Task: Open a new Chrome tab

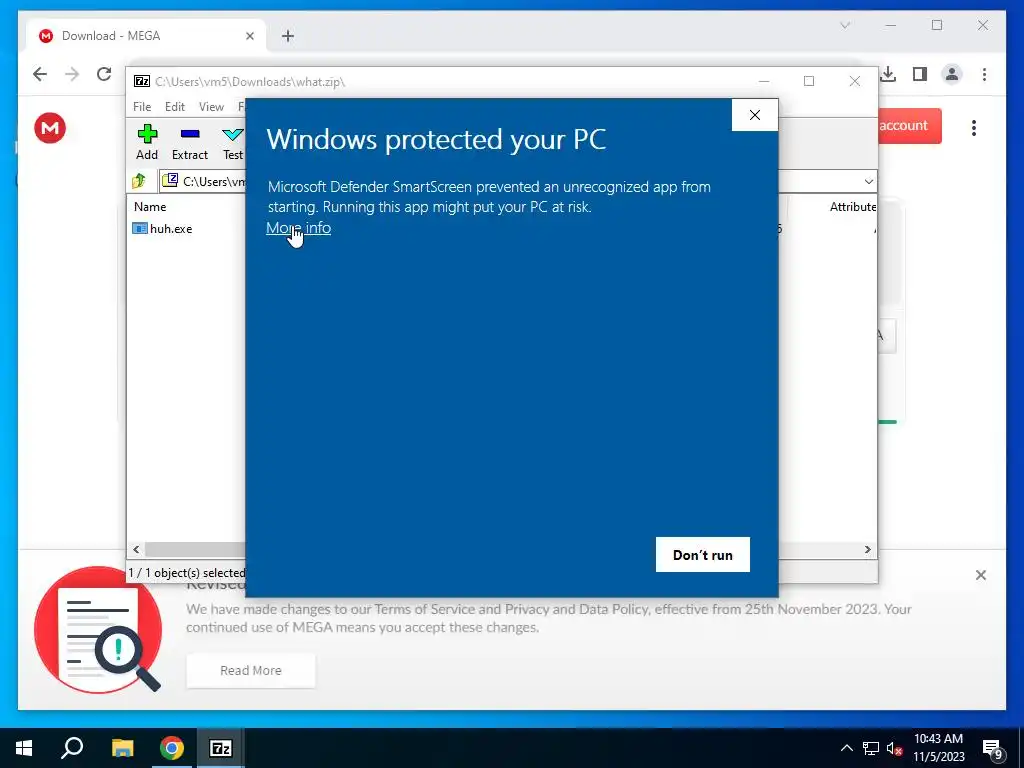Action: (287, 36)
